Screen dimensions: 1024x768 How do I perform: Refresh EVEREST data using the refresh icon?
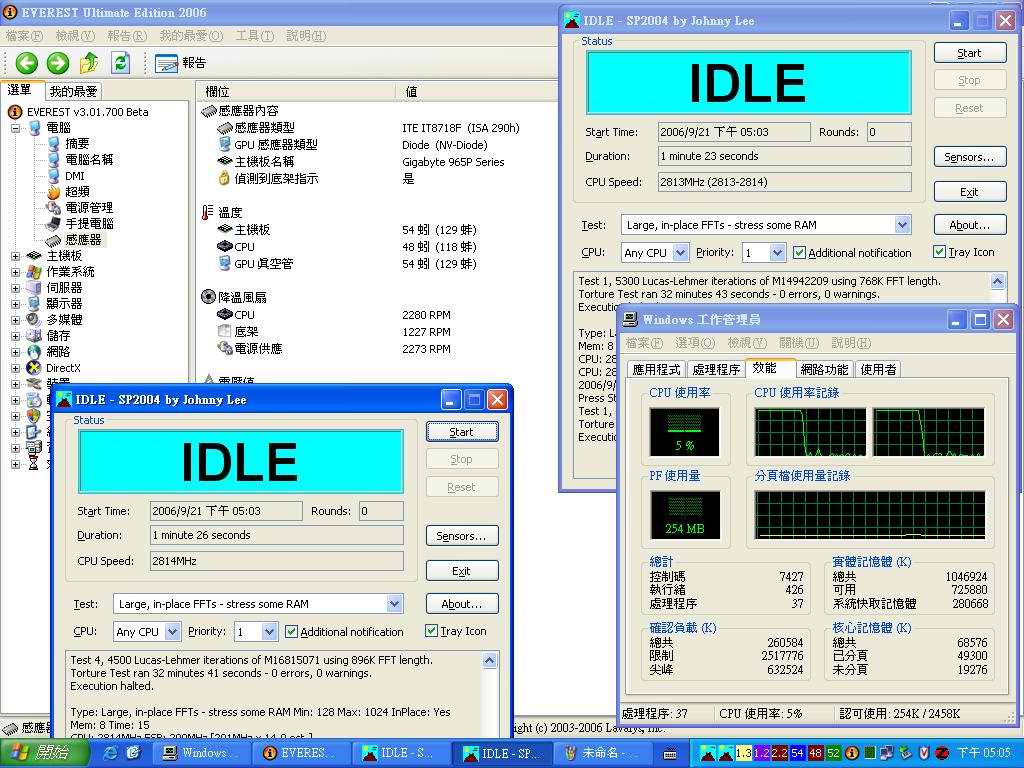[x=120, y=63]
